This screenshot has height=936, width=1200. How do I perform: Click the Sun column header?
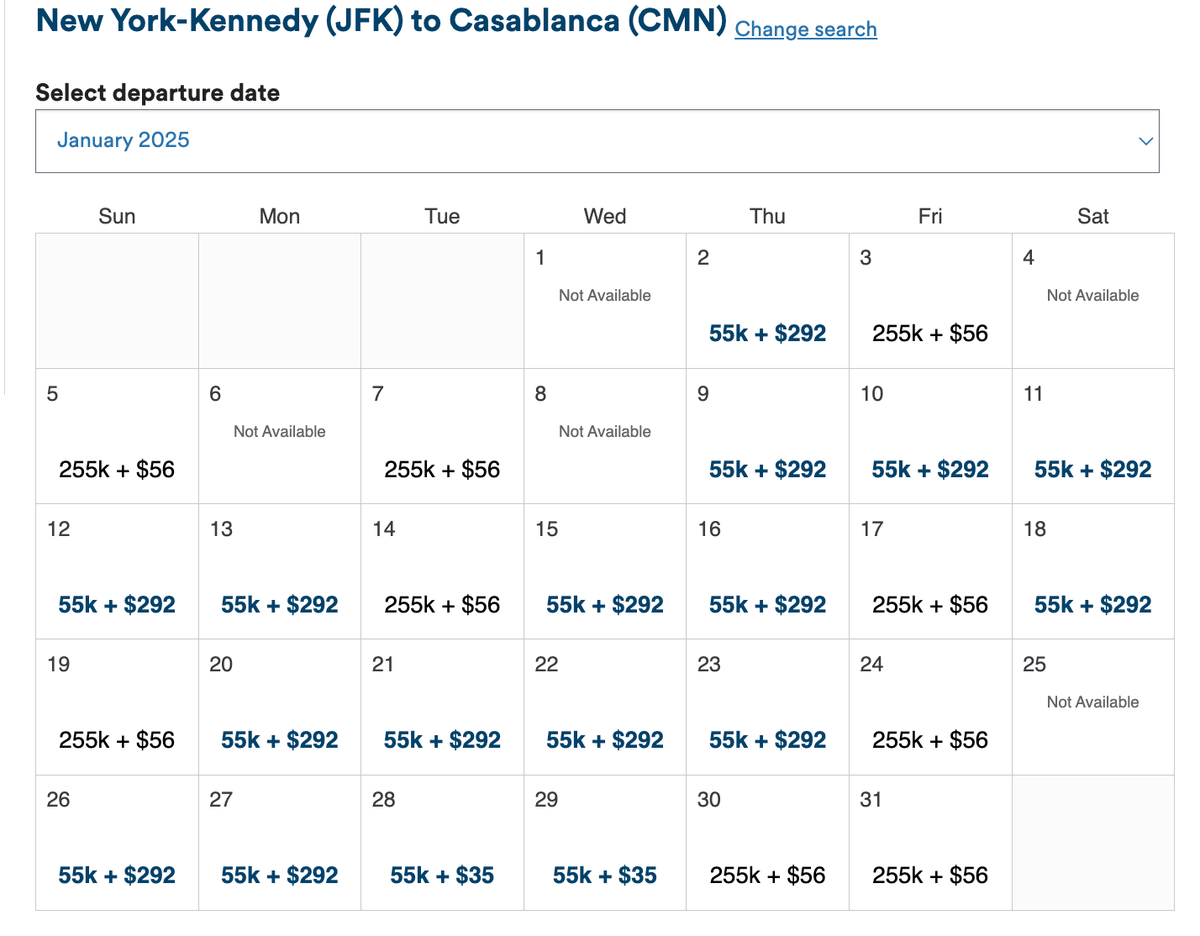click(x=117, y=215)
